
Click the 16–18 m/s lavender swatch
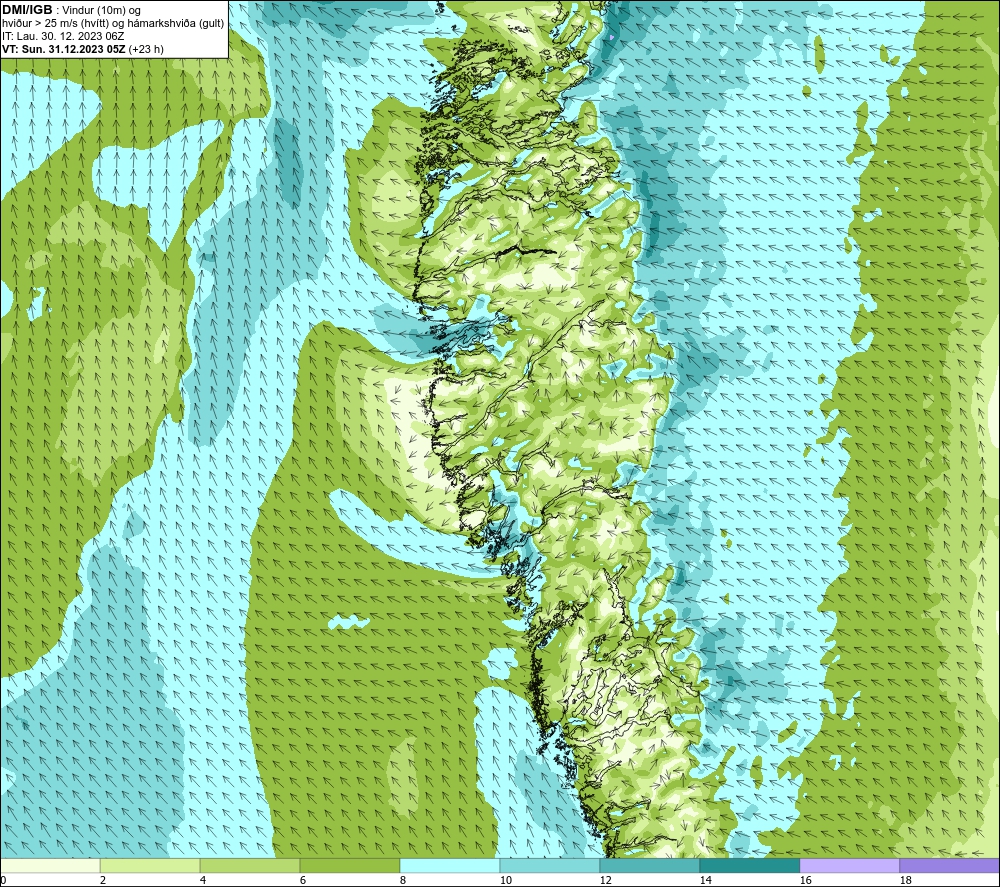[849, 865]
